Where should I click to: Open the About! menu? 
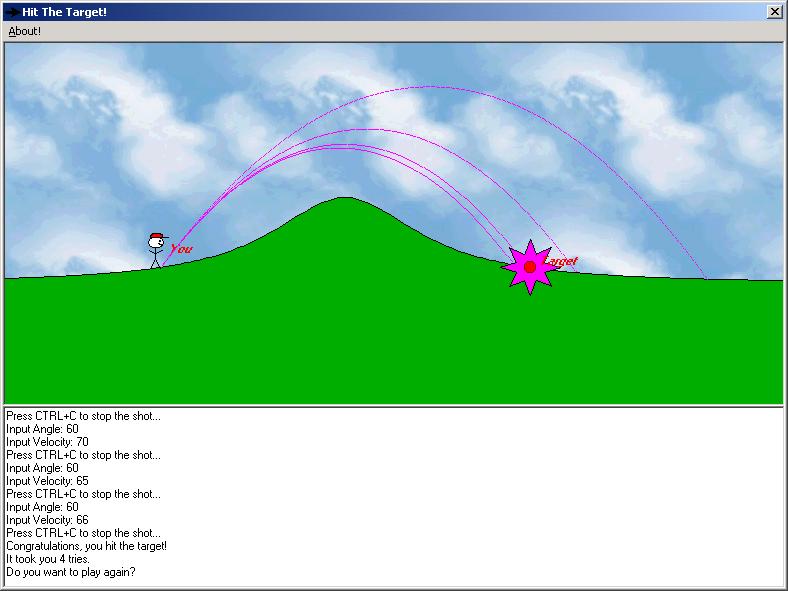(25, 31)
